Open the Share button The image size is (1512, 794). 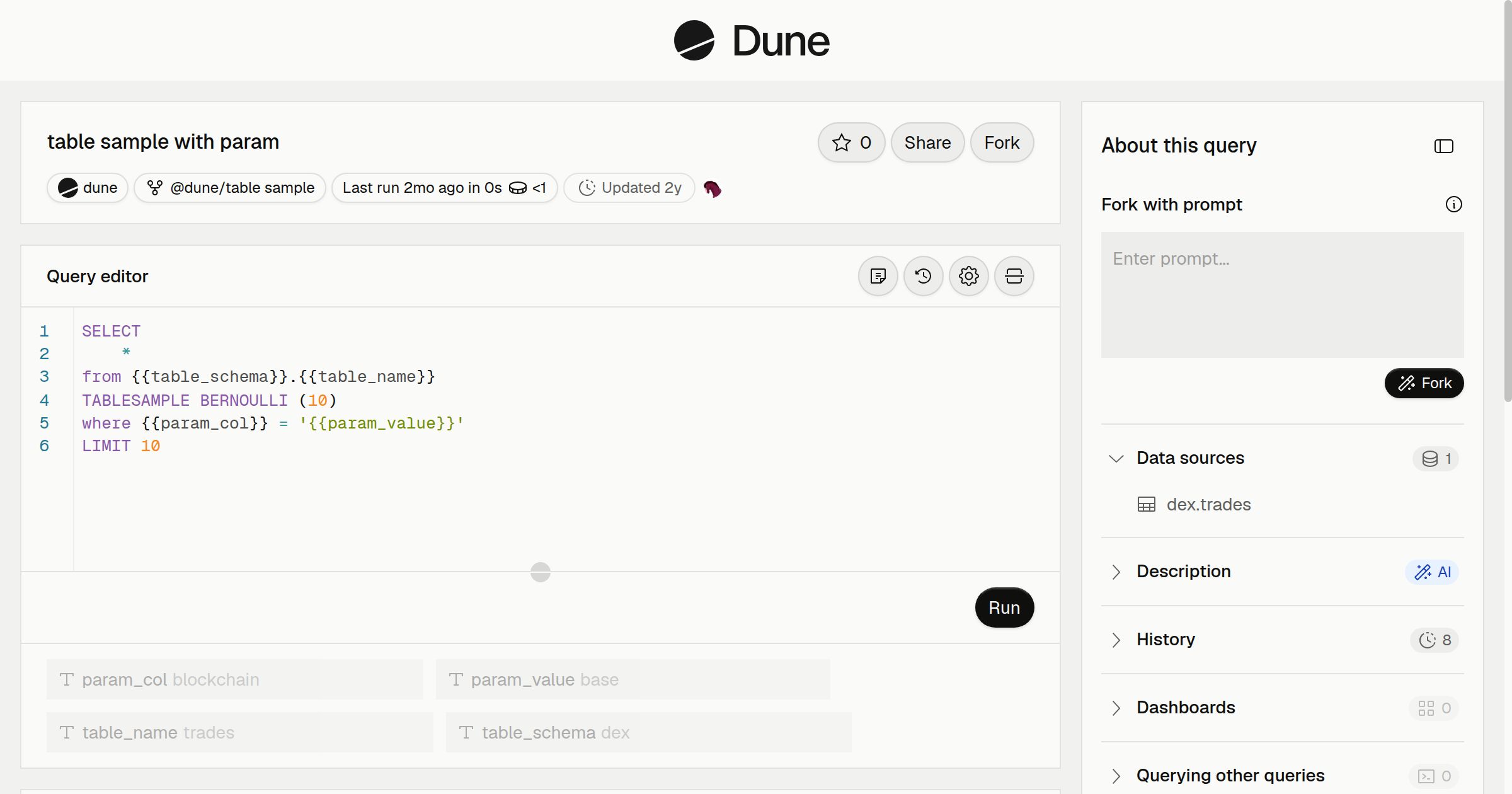(927, 142)
